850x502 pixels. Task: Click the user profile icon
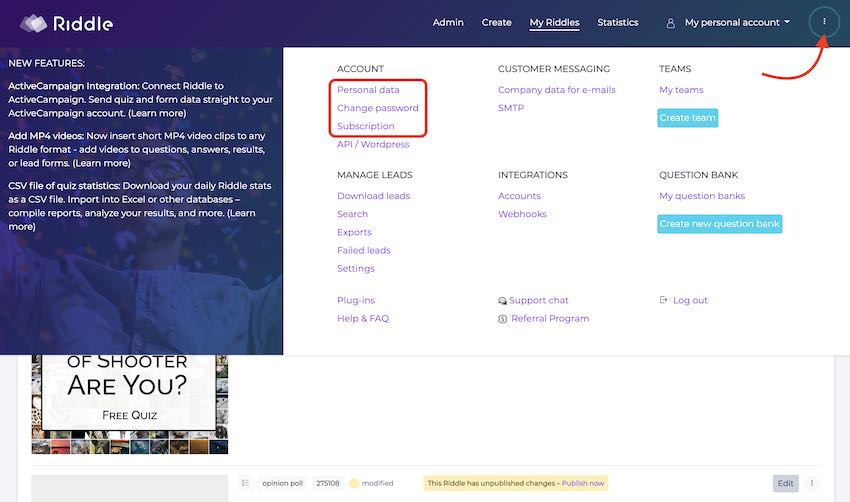click(671, 23)
